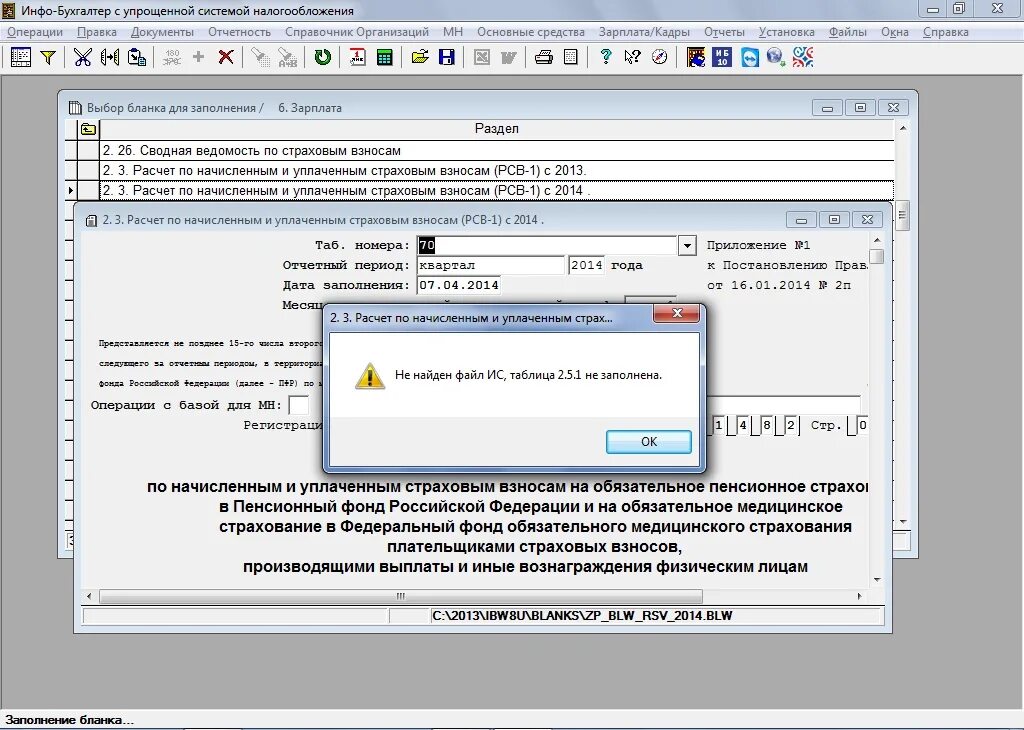
Task: Click the globe internet icon
Action: (776, 57)
